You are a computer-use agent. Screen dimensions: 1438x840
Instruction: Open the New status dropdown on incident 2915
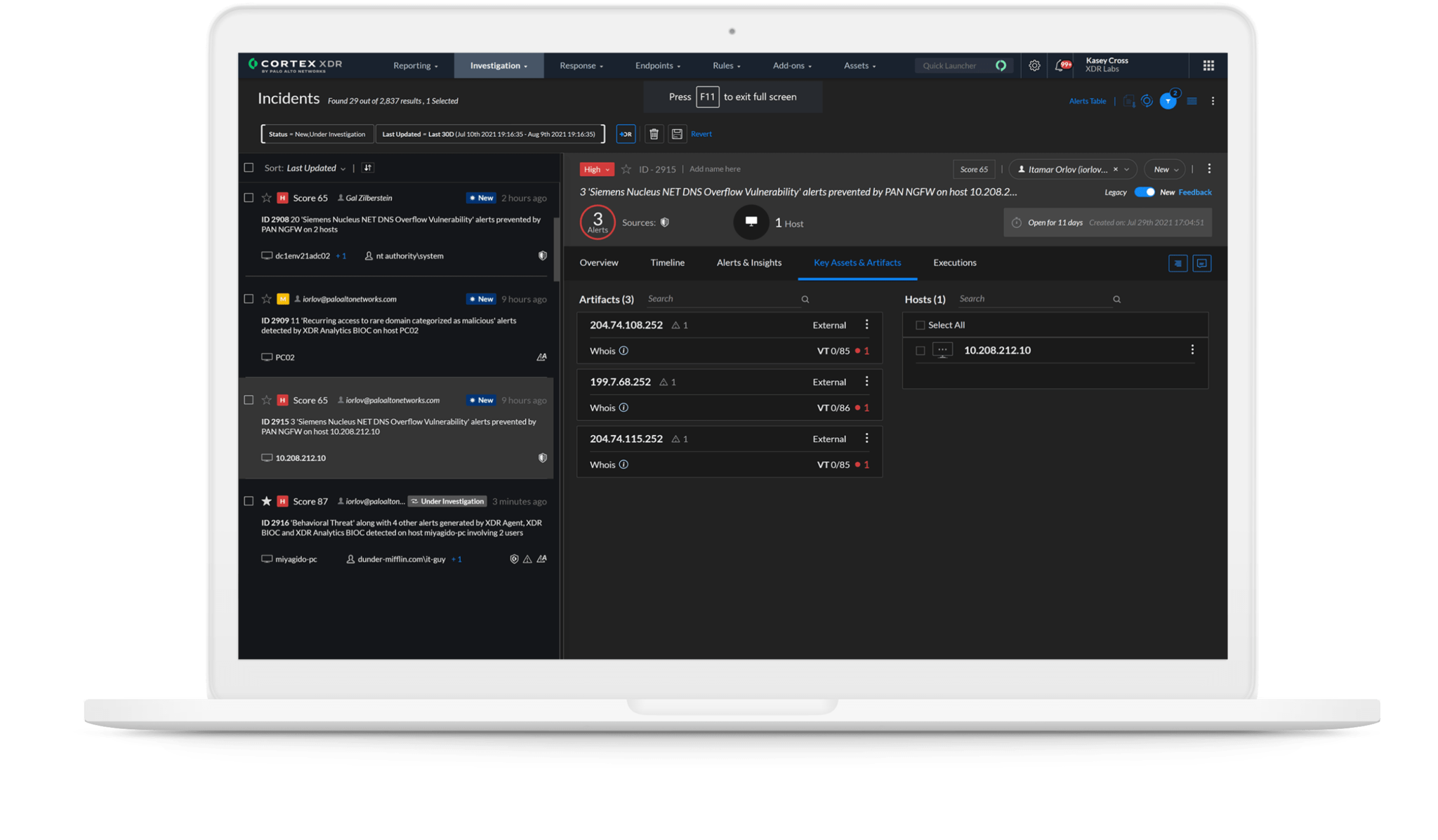click(x=1163, y=169)
